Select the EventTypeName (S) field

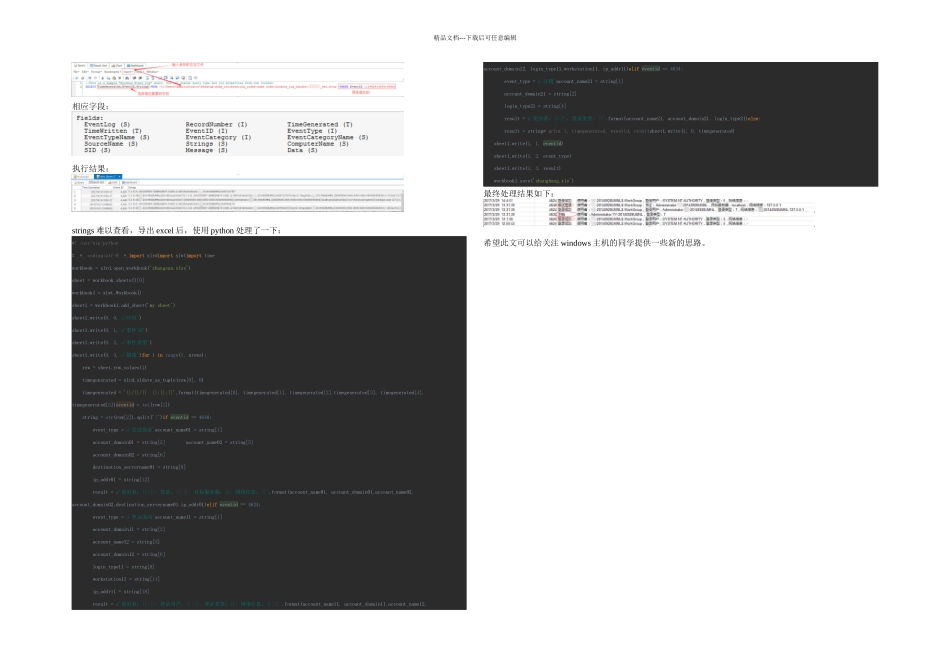[x=117, y=138]
